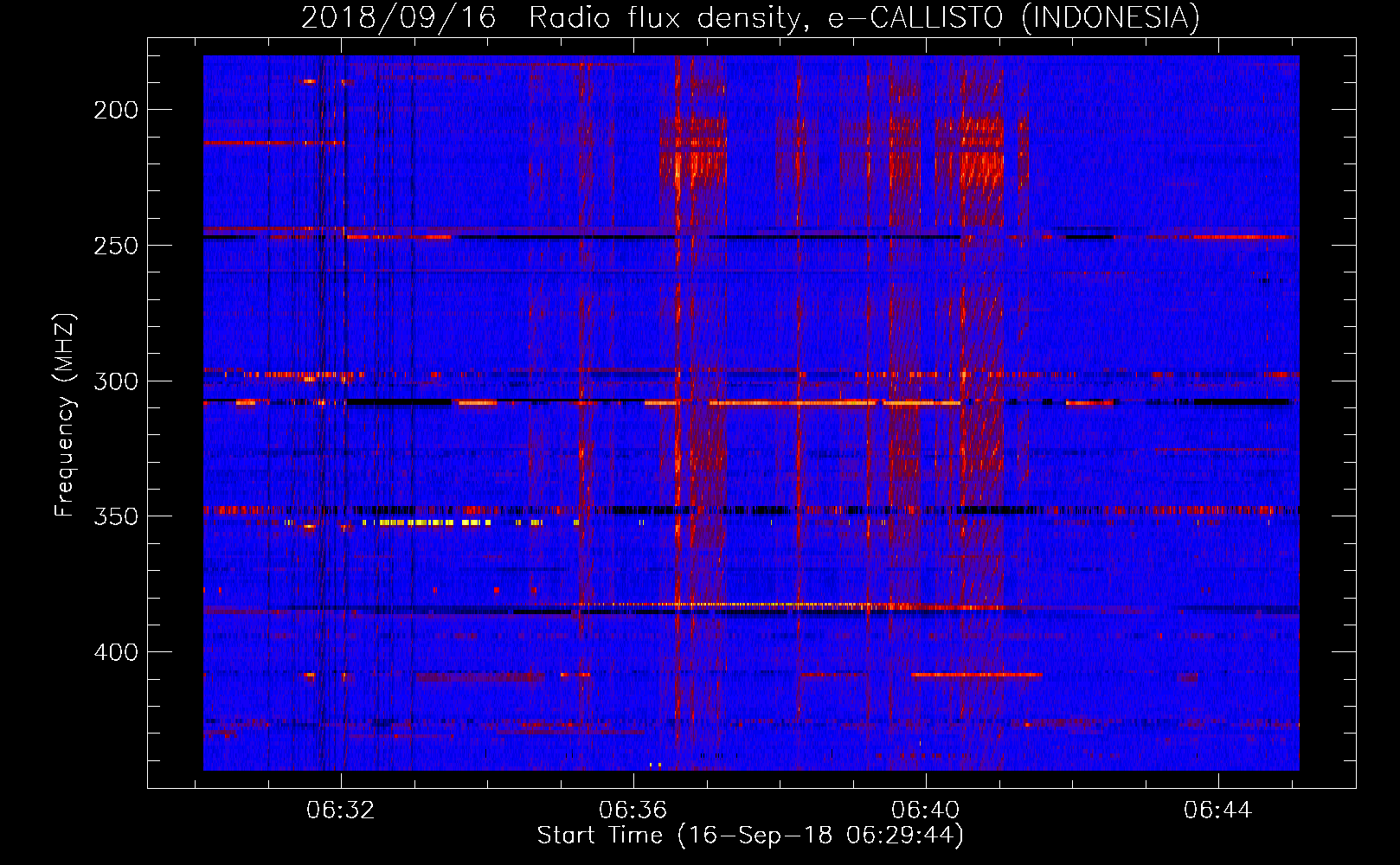
Task: Click the 200 frequency tick label
Action: pyautogui.click(x=116, y=110)
